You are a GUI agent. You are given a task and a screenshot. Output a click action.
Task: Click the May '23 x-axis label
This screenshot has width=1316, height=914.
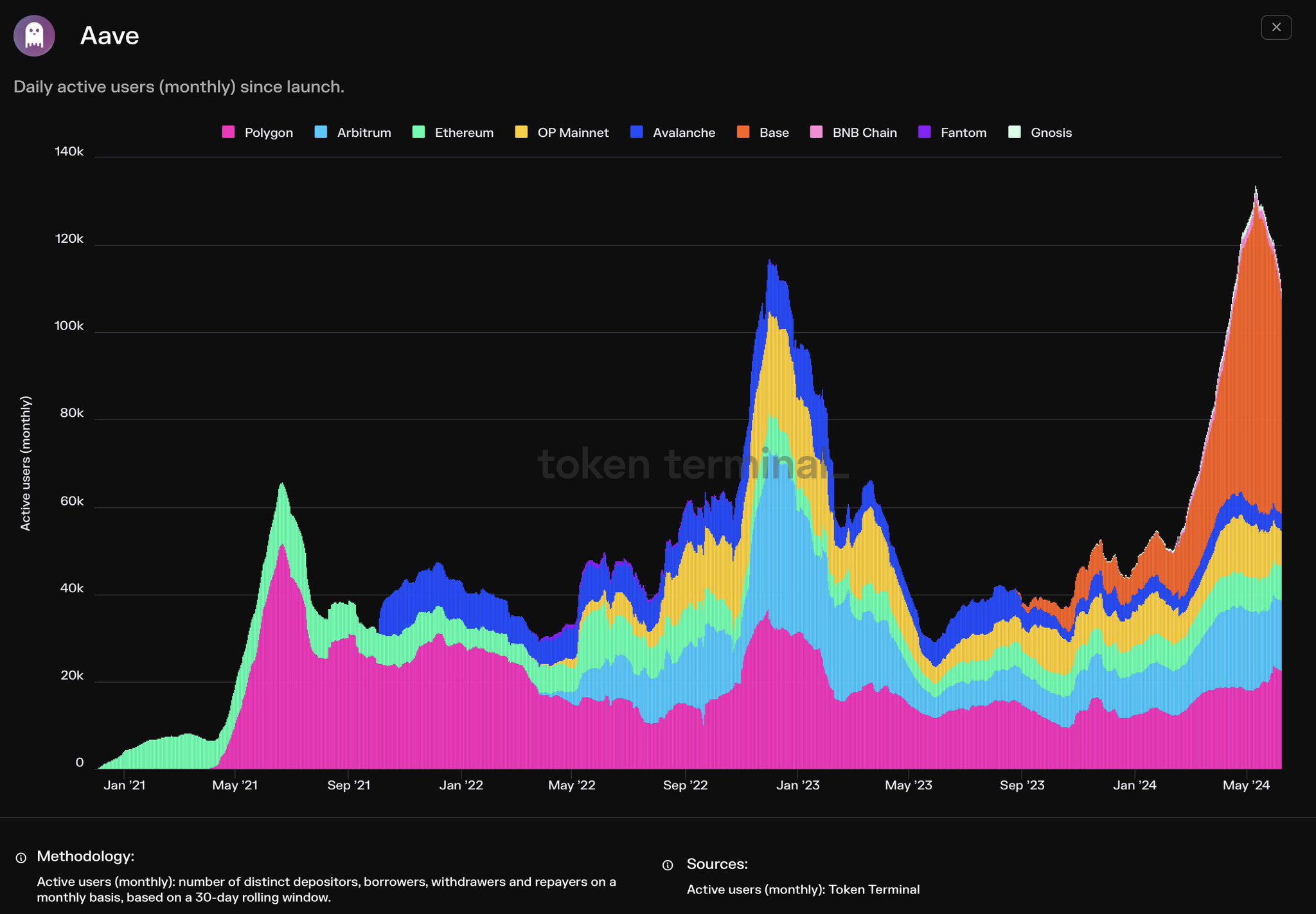(x=909, y=785)
